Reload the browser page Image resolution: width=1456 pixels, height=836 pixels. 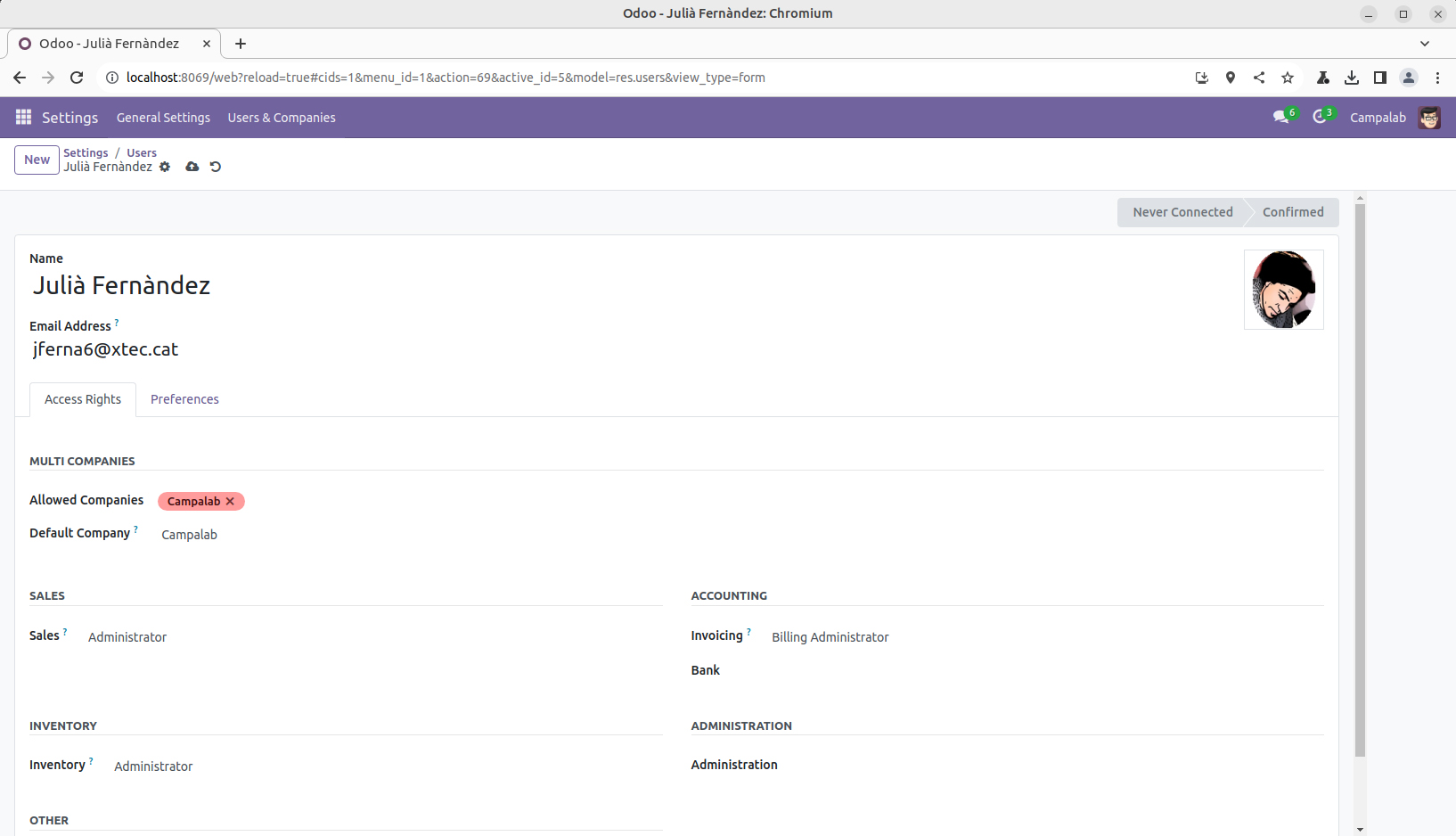pyautogui.click(x=77, y=78)
